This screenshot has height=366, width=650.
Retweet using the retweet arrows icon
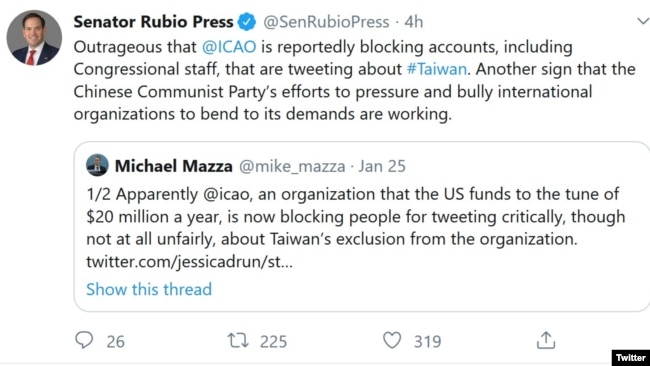tap(238, 340)
